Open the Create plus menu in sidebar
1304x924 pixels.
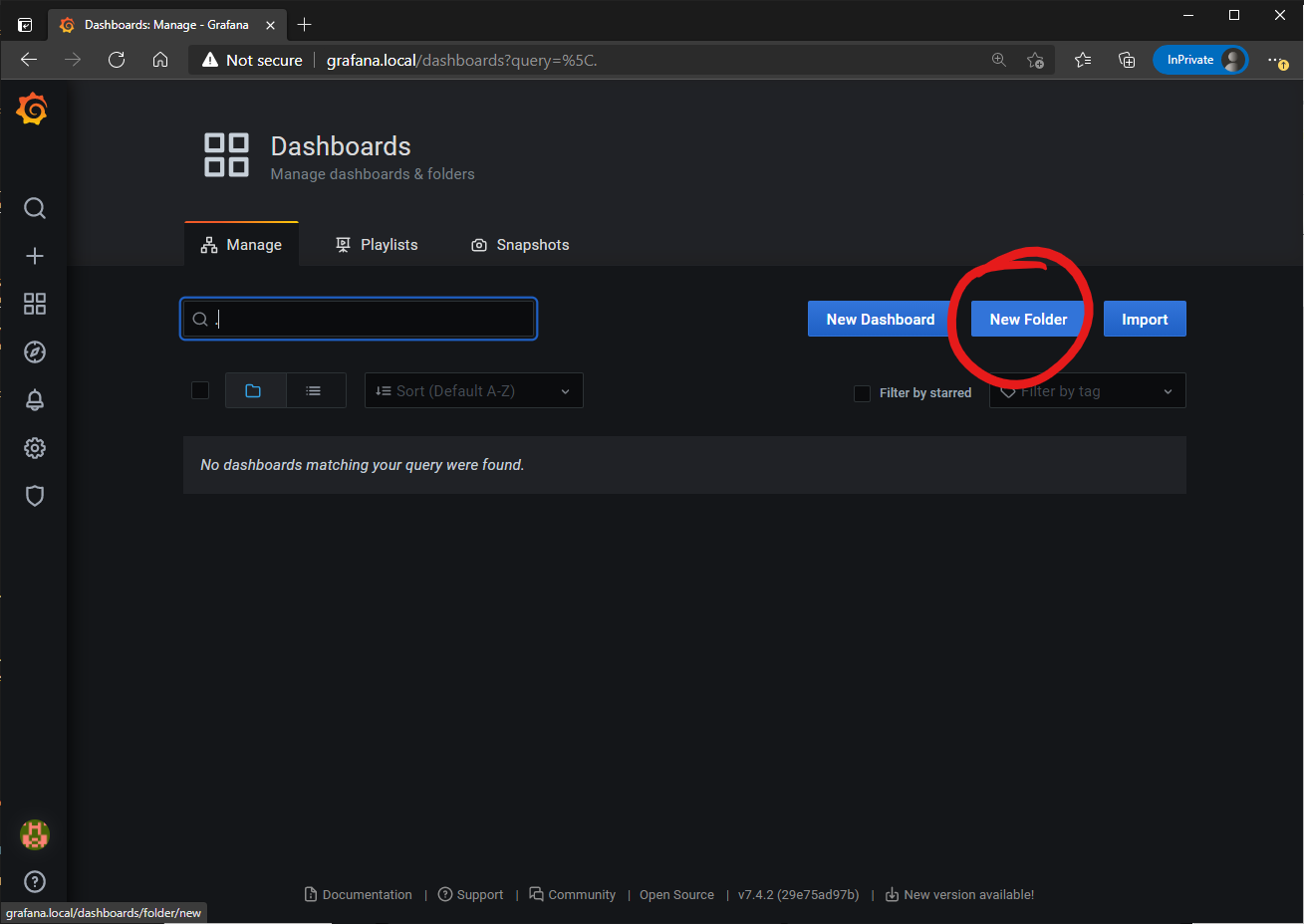click(35, 256)
